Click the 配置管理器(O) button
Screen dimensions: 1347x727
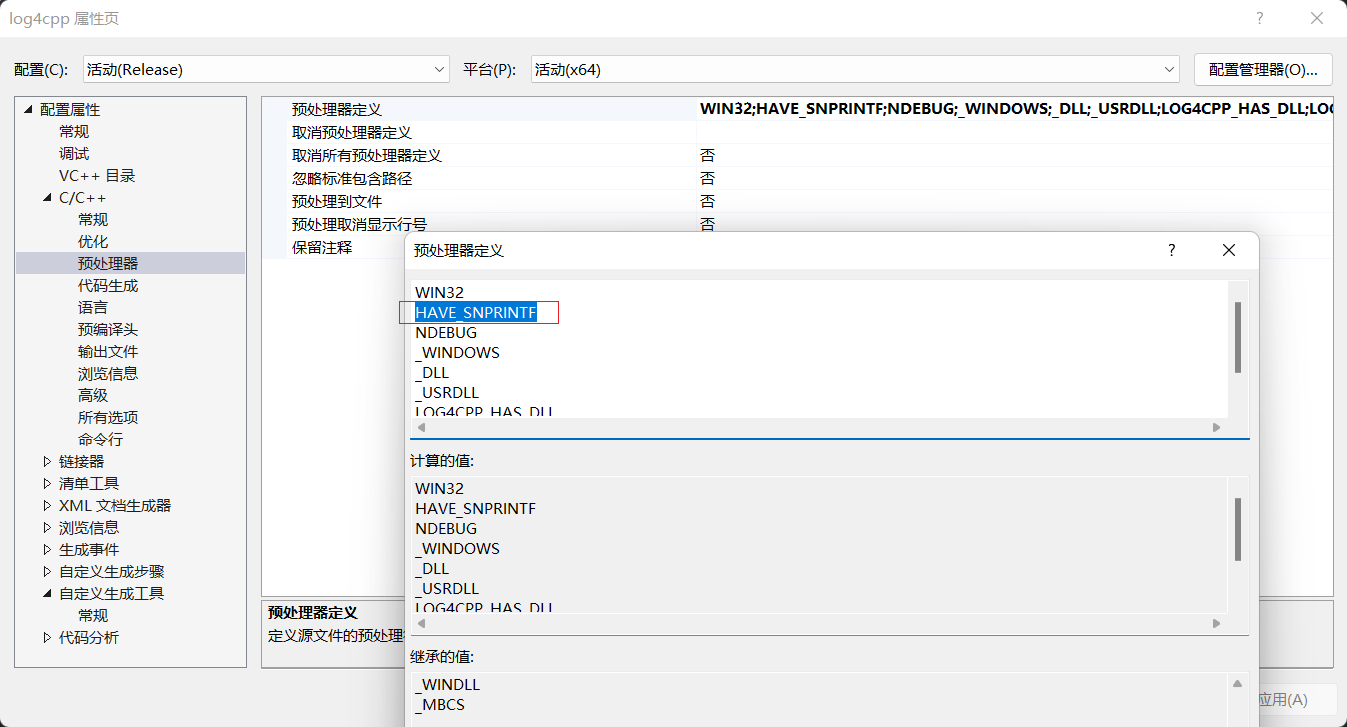coord(1263,69)
